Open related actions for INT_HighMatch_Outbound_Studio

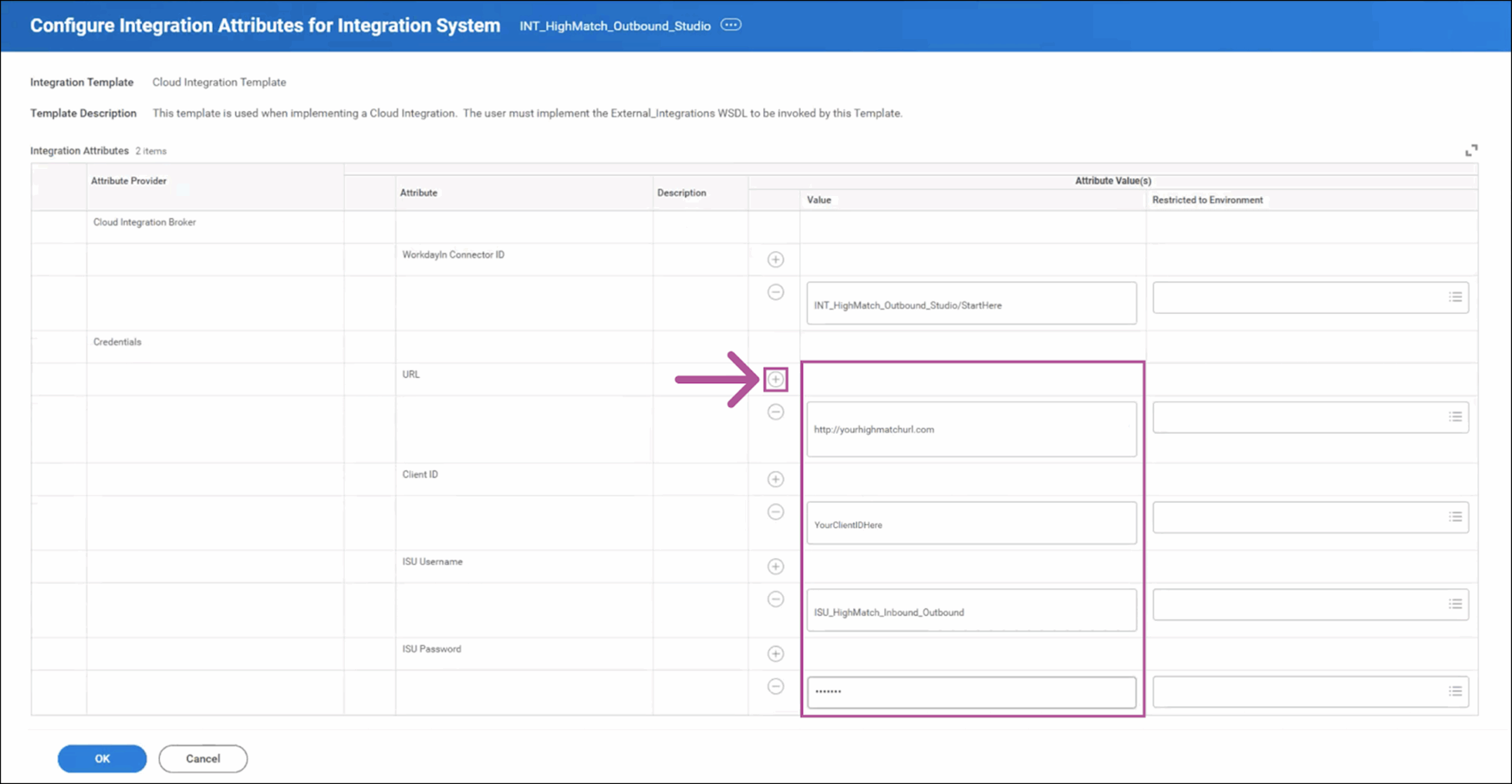coord(731,25)
